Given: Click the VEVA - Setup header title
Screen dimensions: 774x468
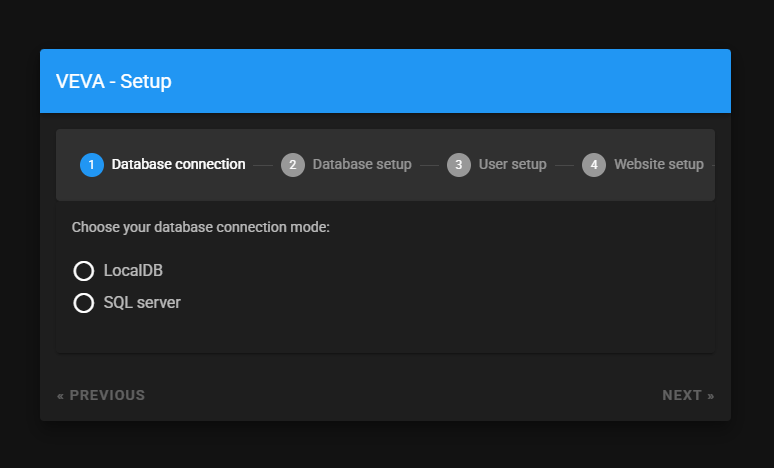Looking at the screenshot, I should click(x=114, y=81).
